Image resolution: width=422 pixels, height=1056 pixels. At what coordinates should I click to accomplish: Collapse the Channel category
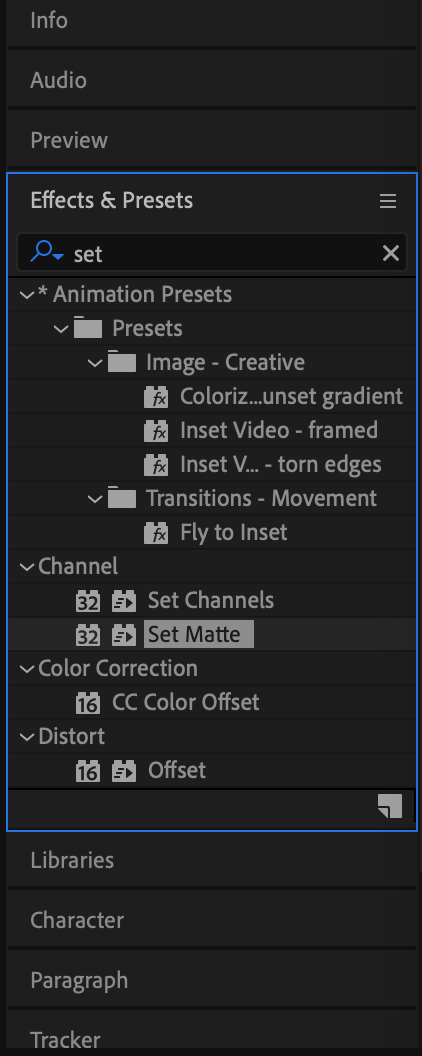point(28,567)
